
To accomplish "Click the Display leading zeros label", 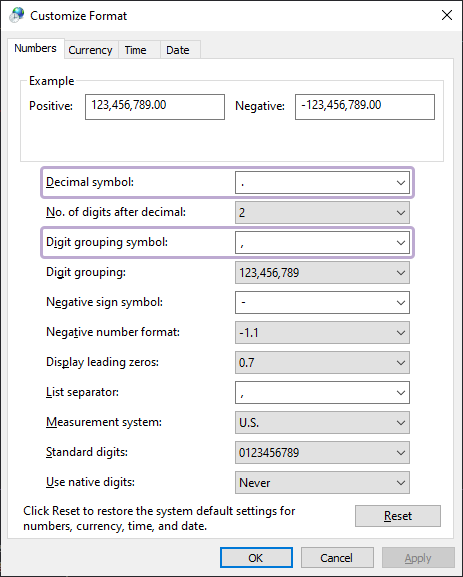I will (x=102, y=362).
